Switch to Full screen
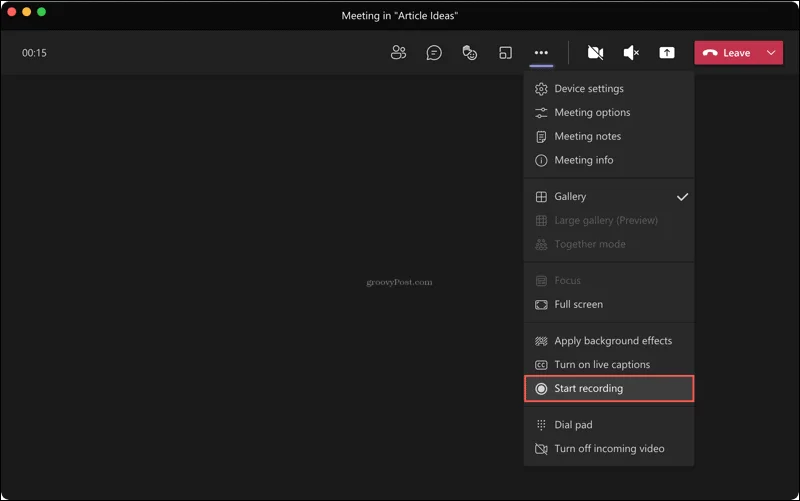Screen dimensions: 800x501 click(609, 305)
